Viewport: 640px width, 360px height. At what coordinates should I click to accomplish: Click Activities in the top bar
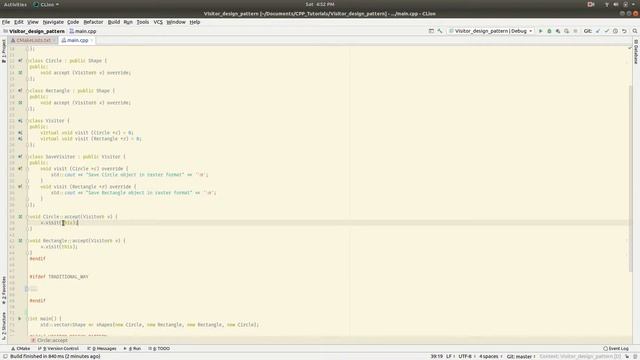15,4
